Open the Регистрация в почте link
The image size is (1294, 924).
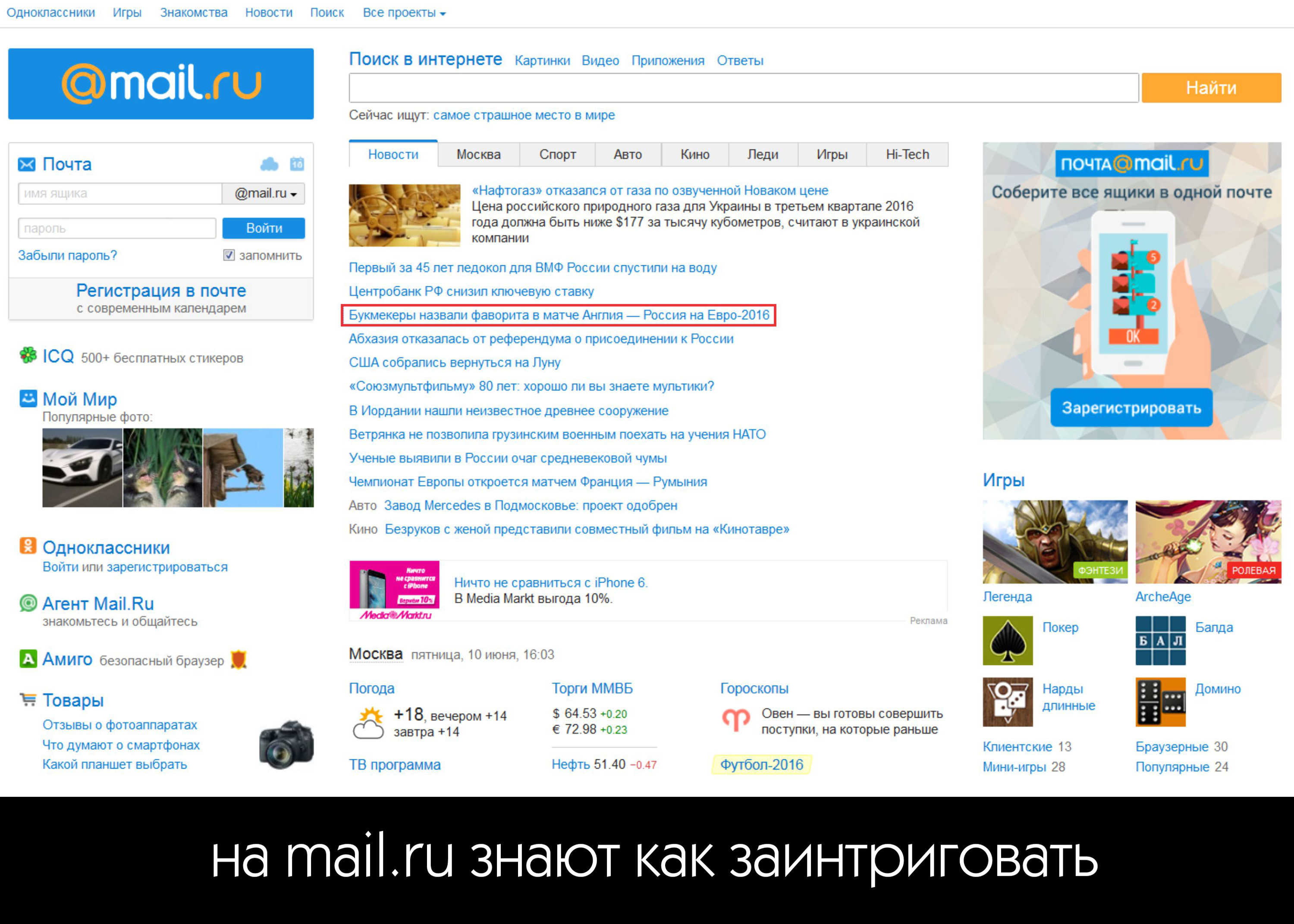pyautogui.click(x=161, y=290)
